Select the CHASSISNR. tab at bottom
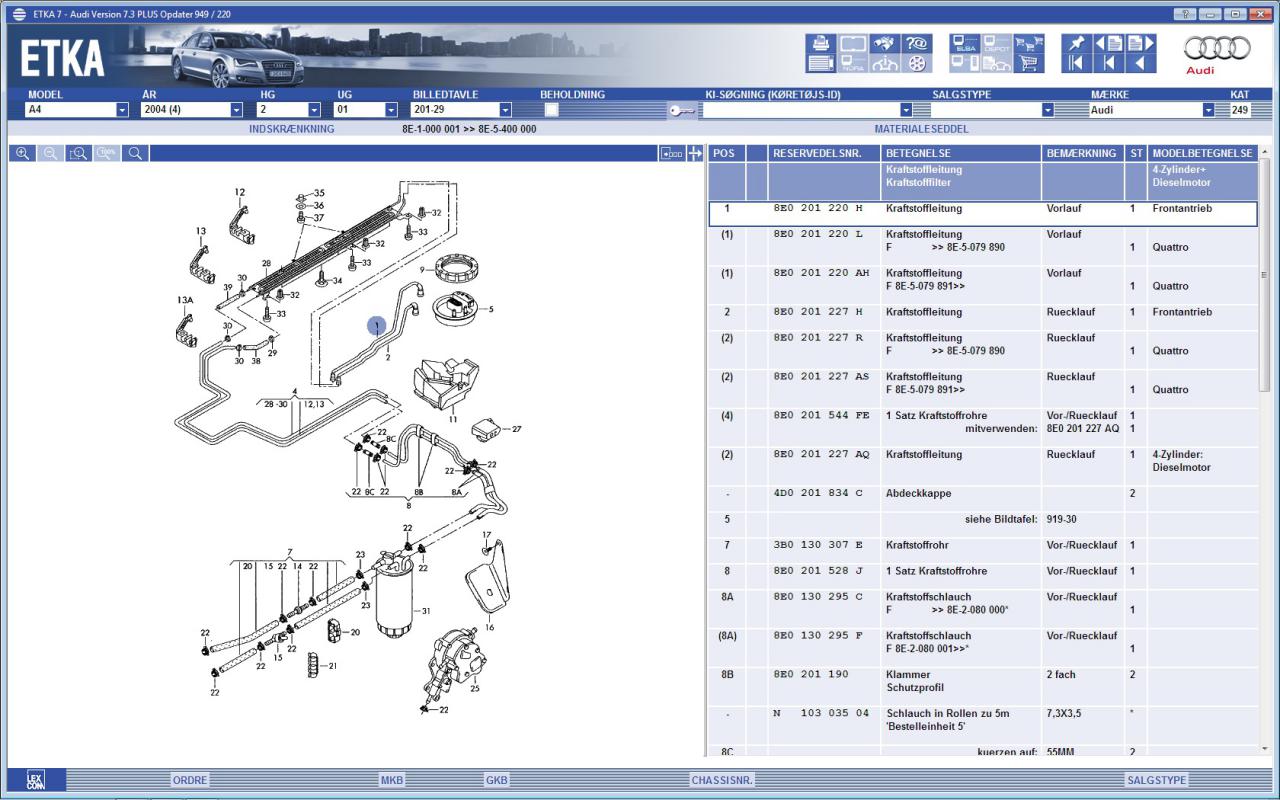Screen dimensions: 1280x800 [x=721, y=780]
